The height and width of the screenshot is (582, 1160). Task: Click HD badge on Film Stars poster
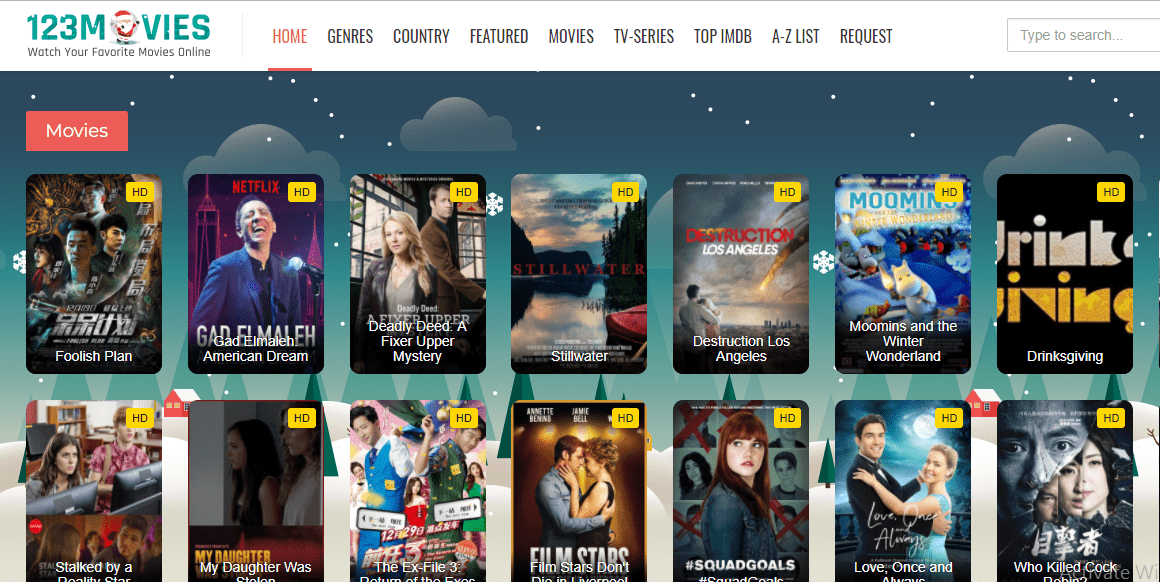point(625,419)
